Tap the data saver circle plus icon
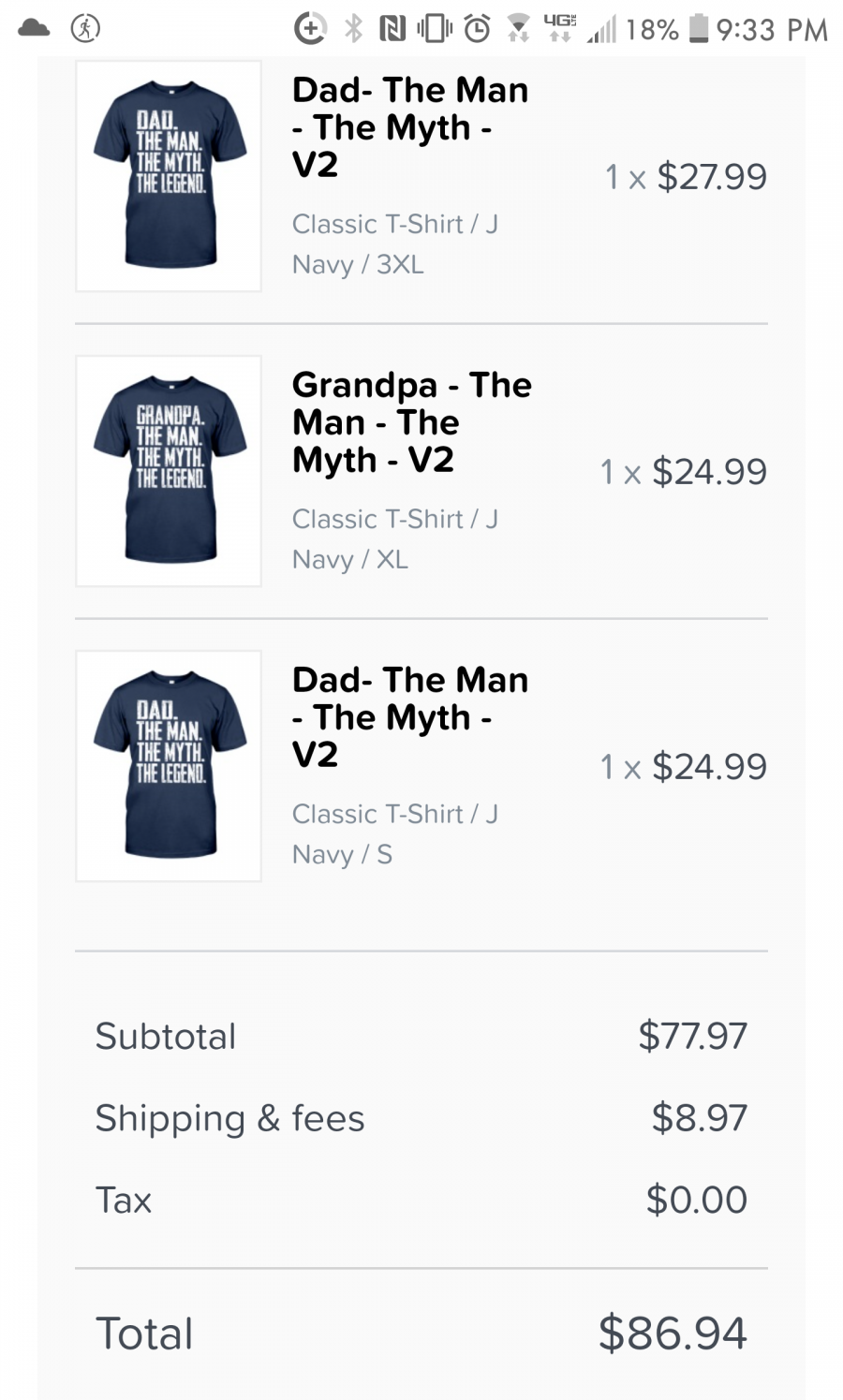Screen dimensions: 843x1400 310,29
